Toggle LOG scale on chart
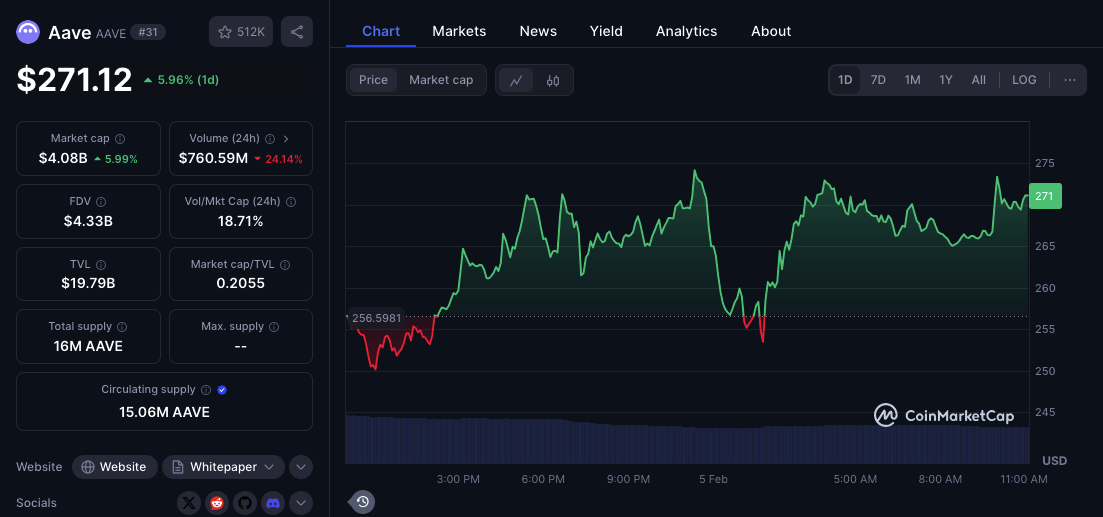 (x=1024, y=80)
